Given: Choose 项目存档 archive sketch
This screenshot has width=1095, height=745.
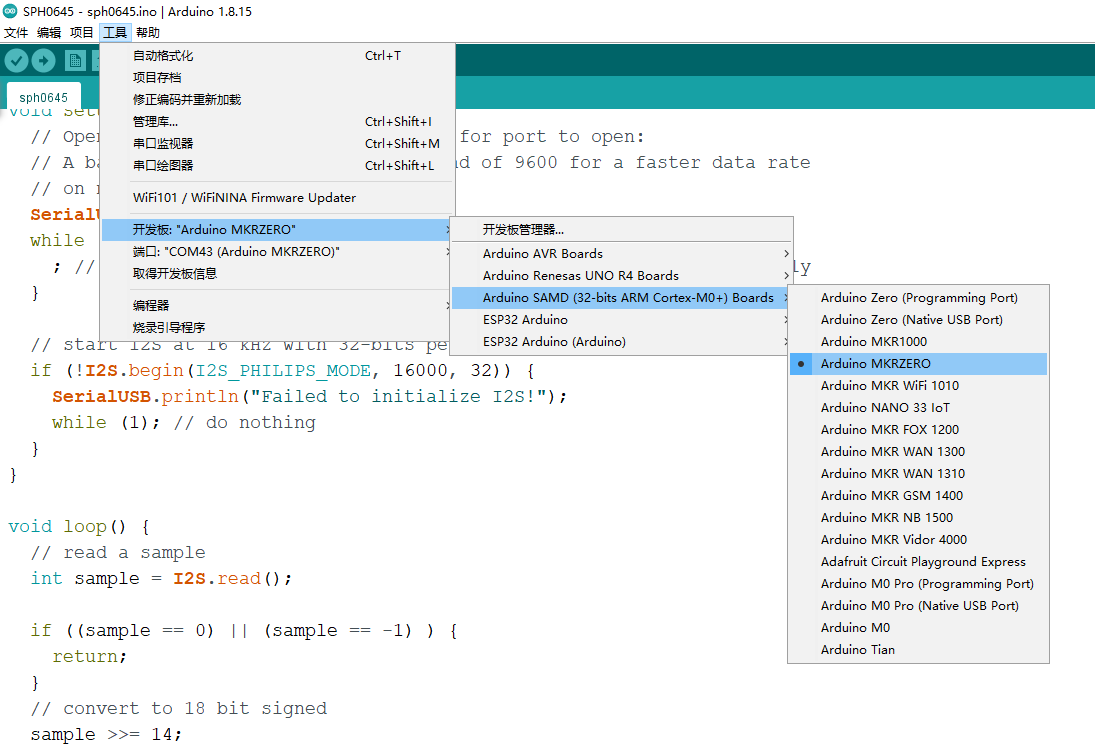Looking at the screenshot, I should [277, 78].
